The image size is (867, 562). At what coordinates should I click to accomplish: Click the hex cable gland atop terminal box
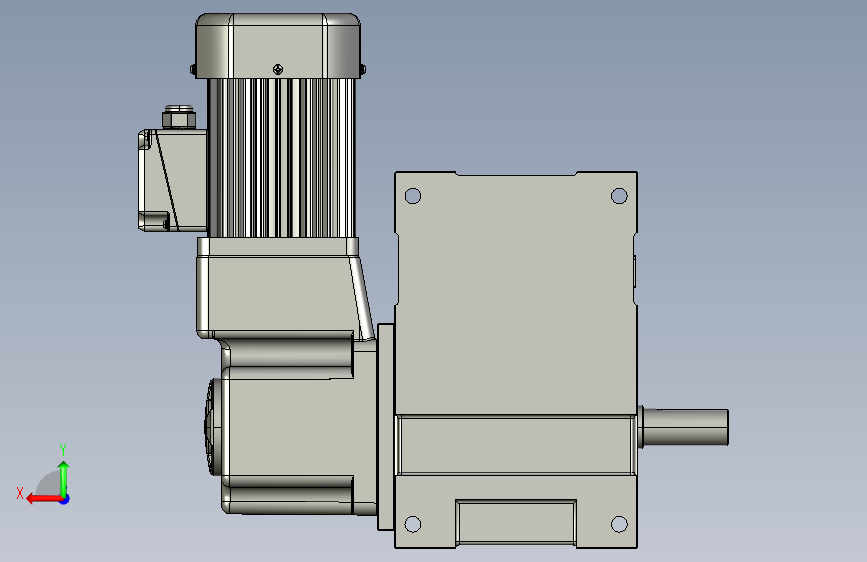(179, 117)
